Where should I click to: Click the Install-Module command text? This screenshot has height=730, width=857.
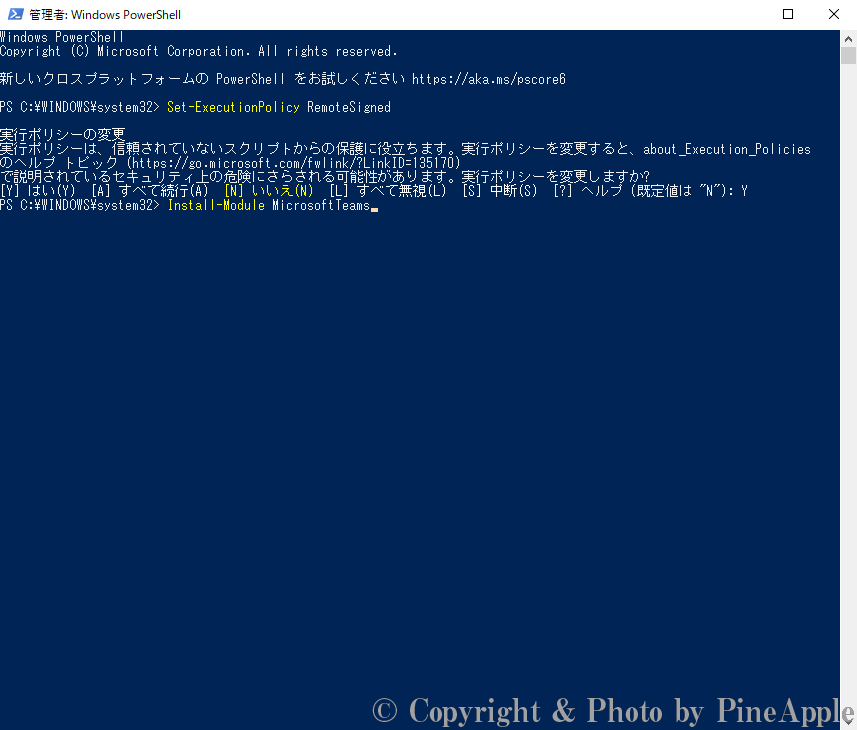click(x=216, y=205)
